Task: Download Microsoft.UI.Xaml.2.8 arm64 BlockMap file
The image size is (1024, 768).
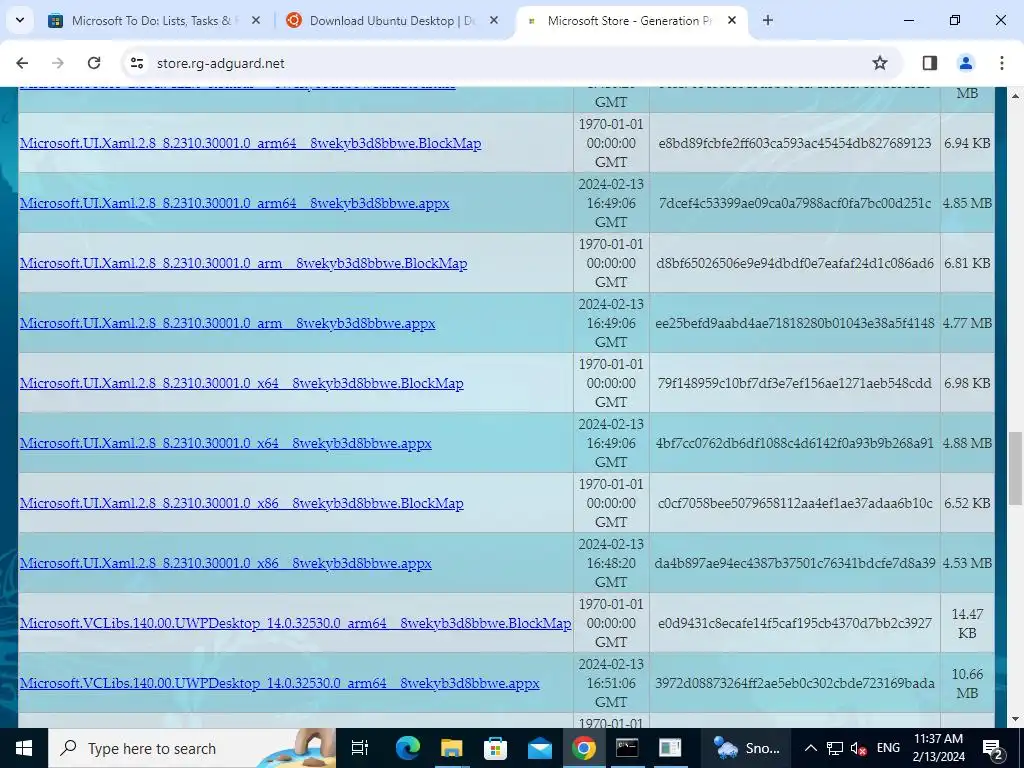Action: coord(250,143)
